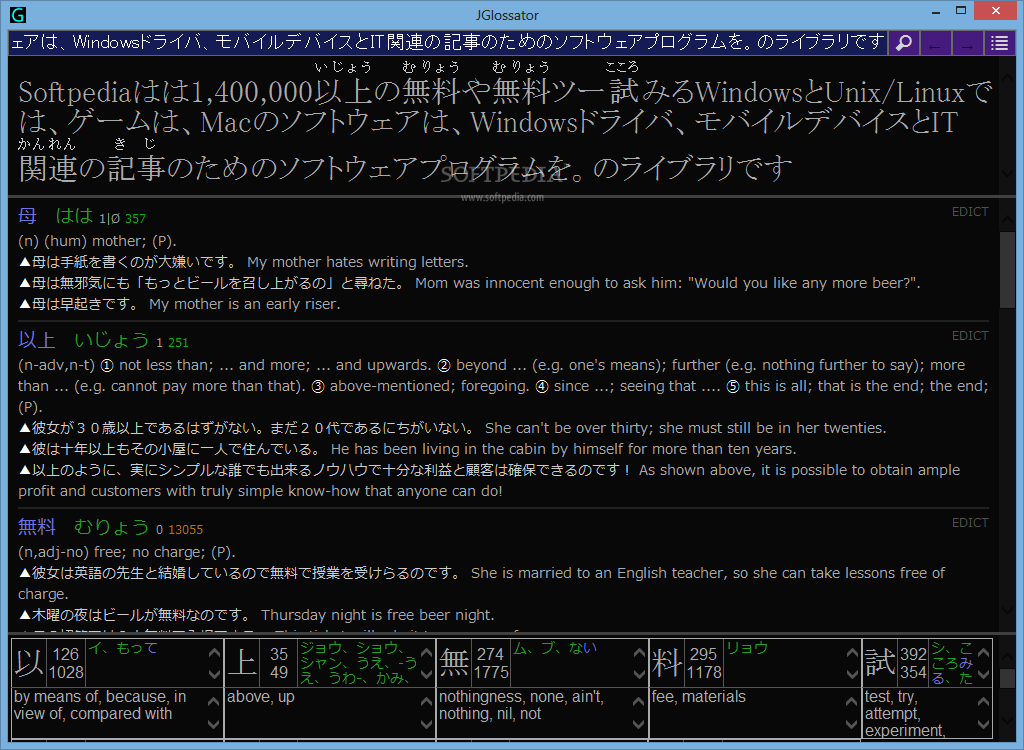
Task: Click the magnifier search button
Action: 903,43
